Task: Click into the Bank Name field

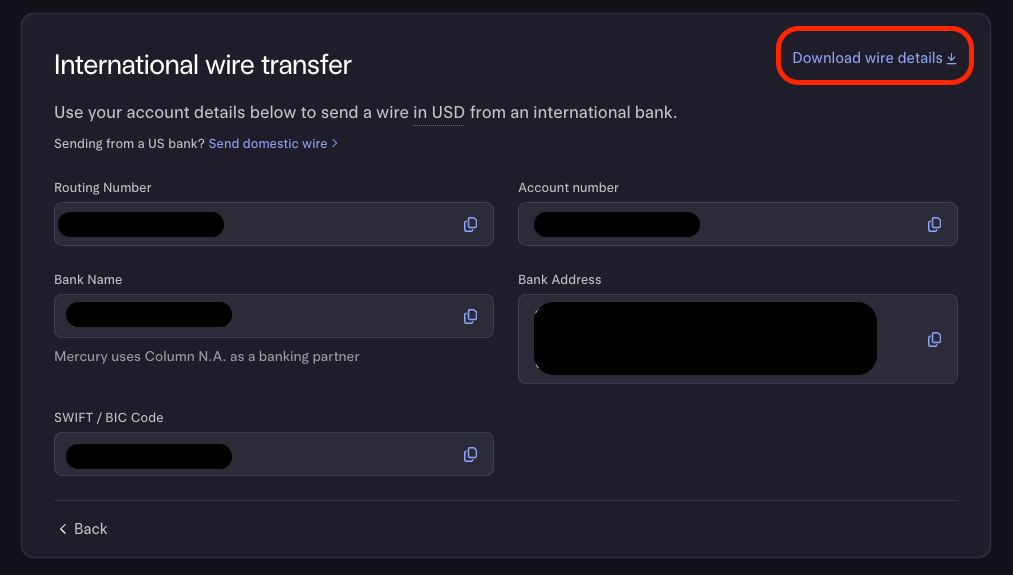Action: pyautogui.click(x=340, y=317)
